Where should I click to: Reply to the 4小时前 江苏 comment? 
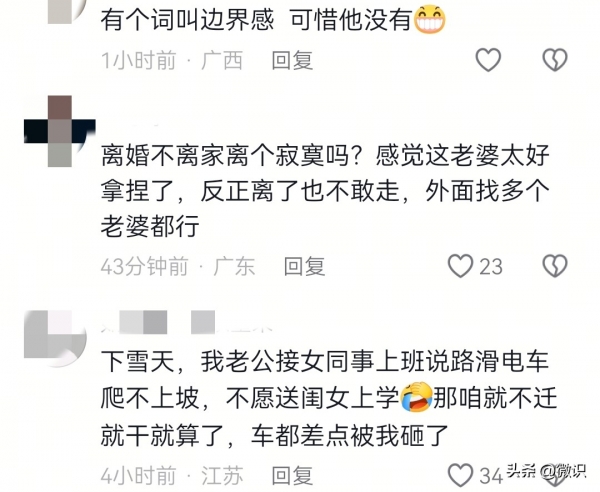[292, 476]
